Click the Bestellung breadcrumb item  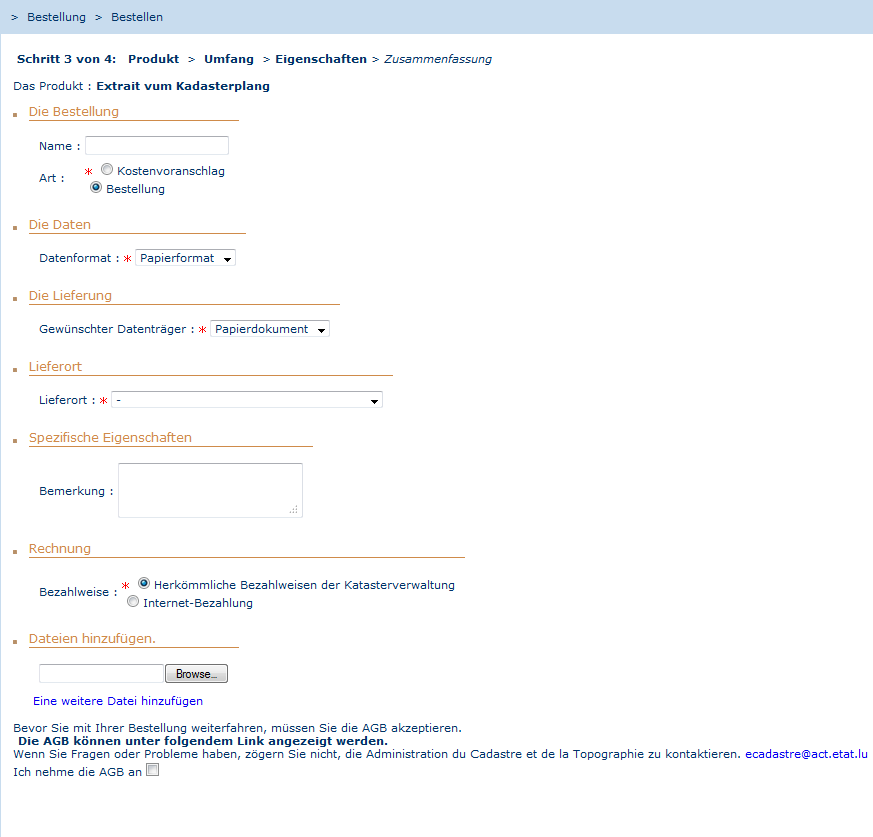point(56,17)
